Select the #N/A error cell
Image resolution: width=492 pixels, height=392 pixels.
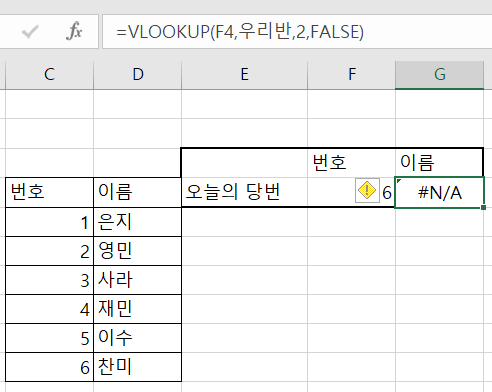pyautogui.click(x=439, y=193)
